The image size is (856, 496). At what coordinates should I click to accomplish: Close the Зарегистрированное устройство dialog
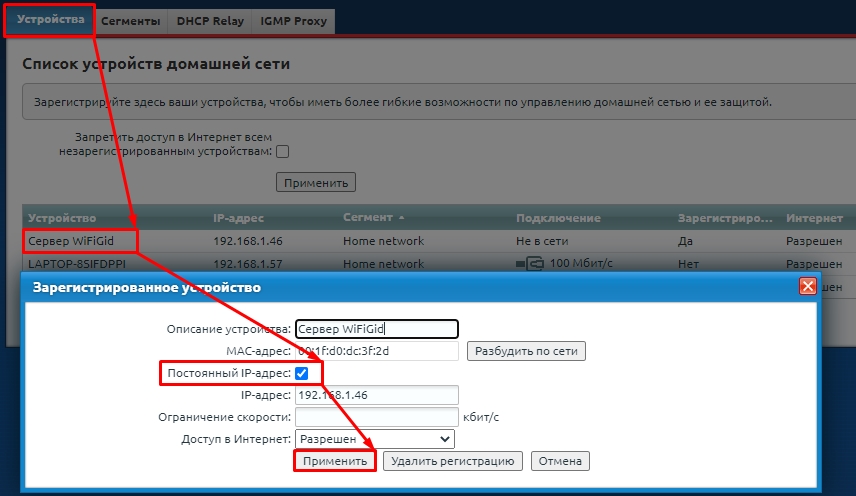(807, 286)
